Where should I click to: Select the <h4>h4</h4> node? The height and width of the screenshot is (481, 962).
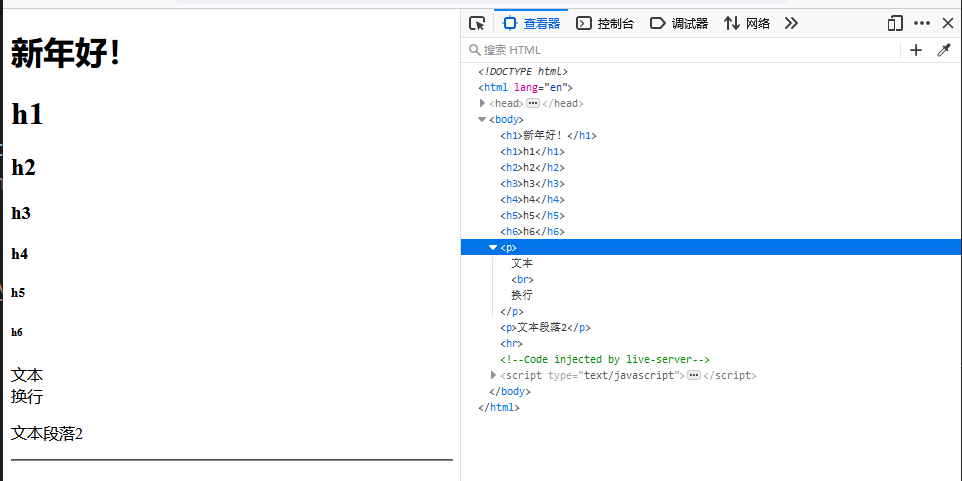click(532, 199)
